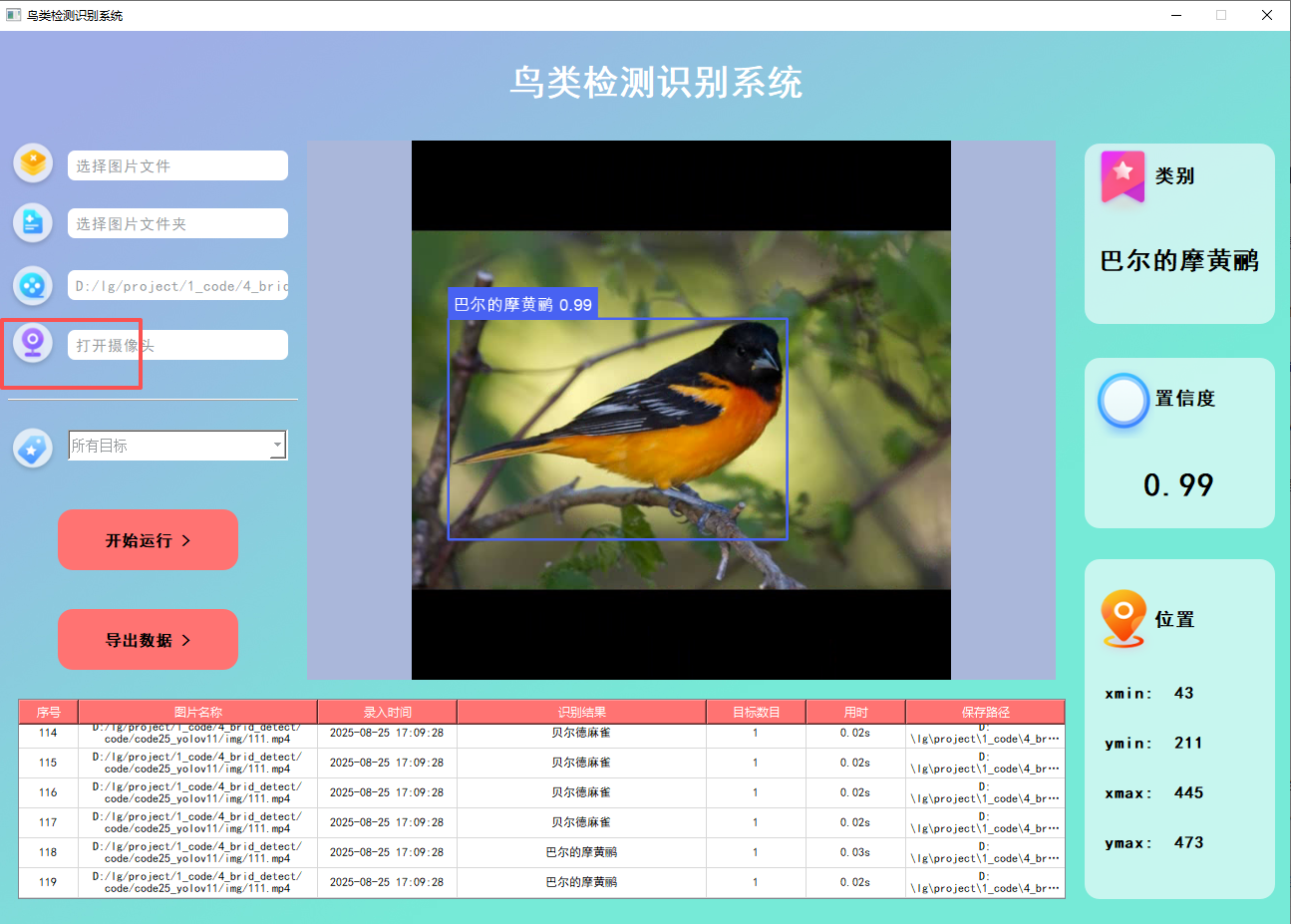Click the open camera webcam icon
This screenshot has width=1291, height=924.
pyautogui.click(x=33, y=344)
